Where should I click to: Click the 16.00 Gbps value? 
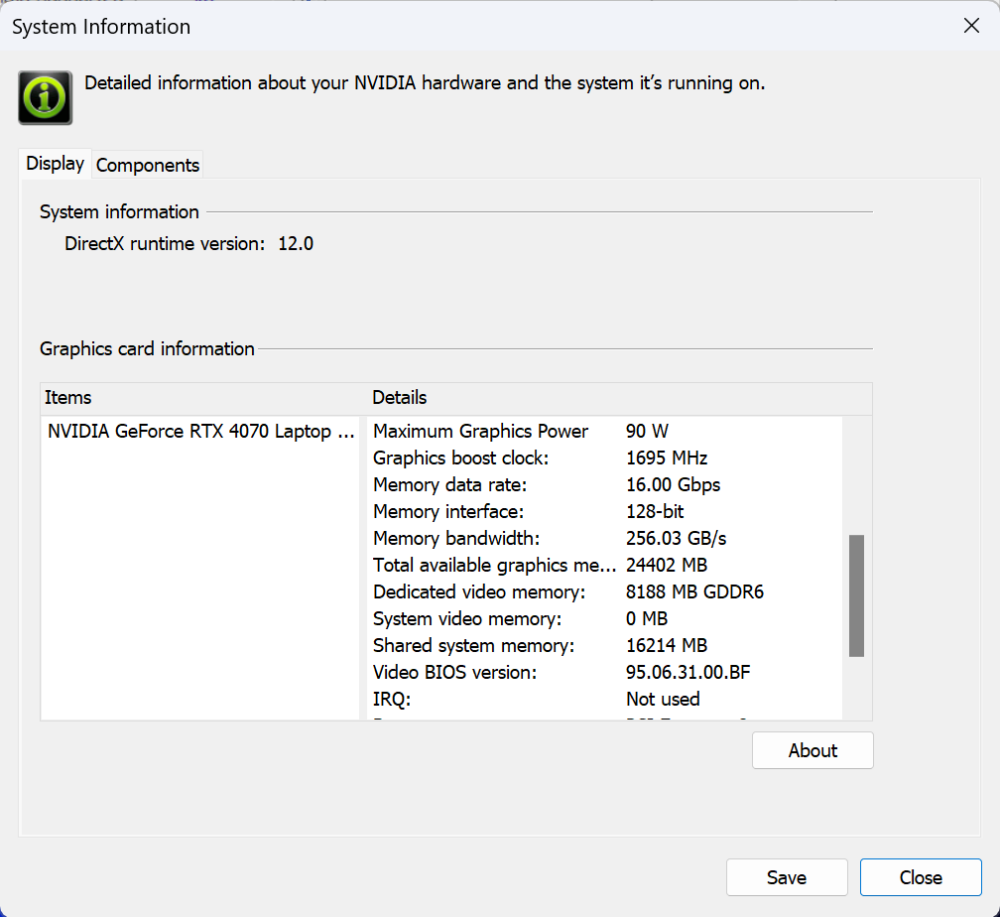tap(673, 485)
